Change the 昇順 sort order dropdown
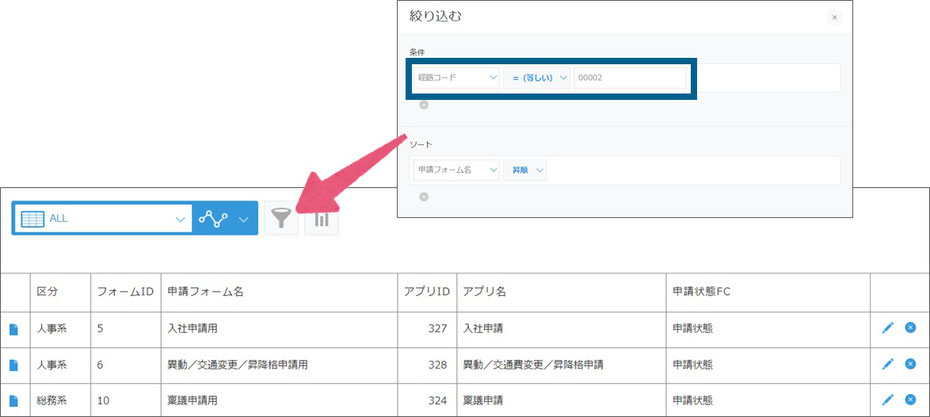The height and width of the screenshot is (417, 930). [x=527, y=170]
